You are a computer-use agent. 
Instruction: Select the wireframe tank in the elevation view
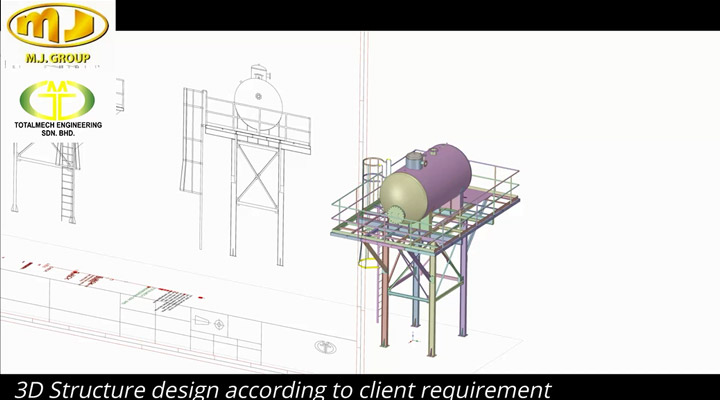click(257, 98)
